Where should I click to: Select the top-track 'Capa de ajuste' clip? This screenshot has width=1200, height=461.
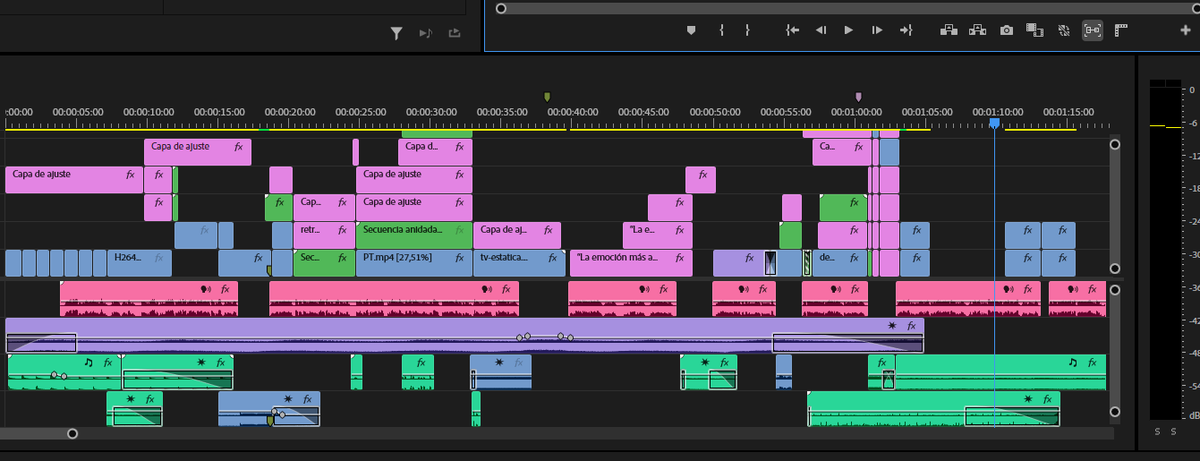(198, 152)
